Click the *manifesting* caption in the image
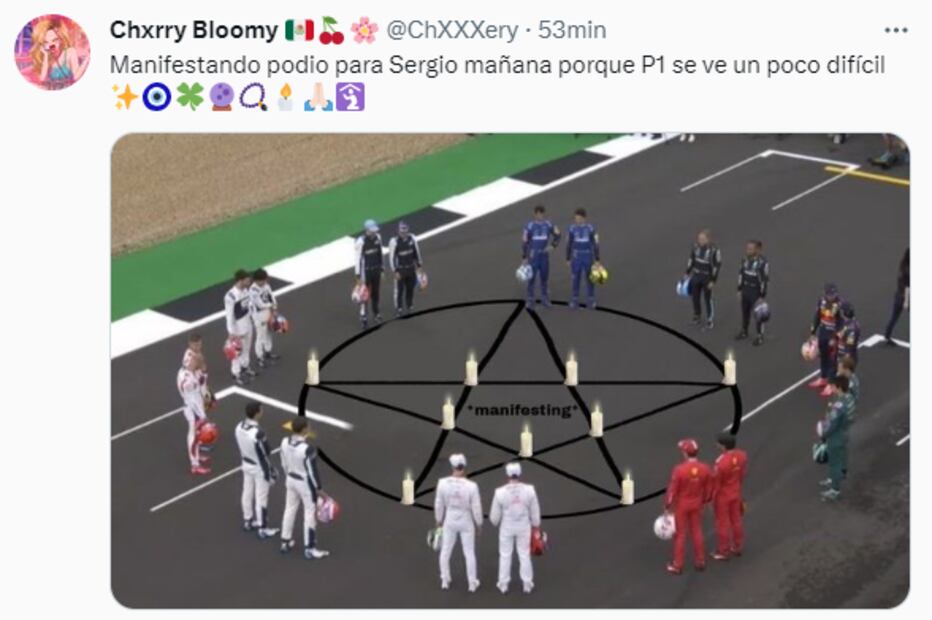 523,410
